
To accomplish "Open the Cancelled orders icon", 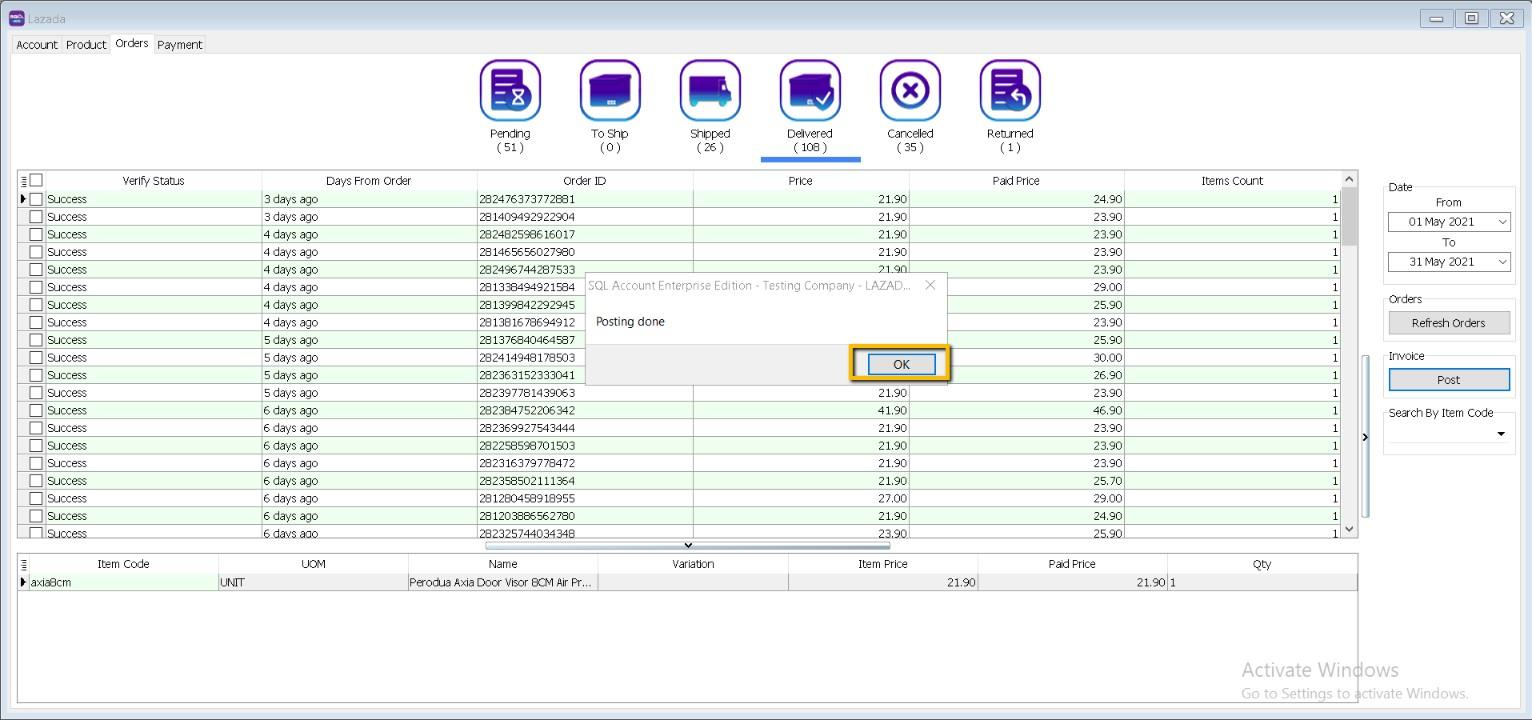I will coord(910,90).
